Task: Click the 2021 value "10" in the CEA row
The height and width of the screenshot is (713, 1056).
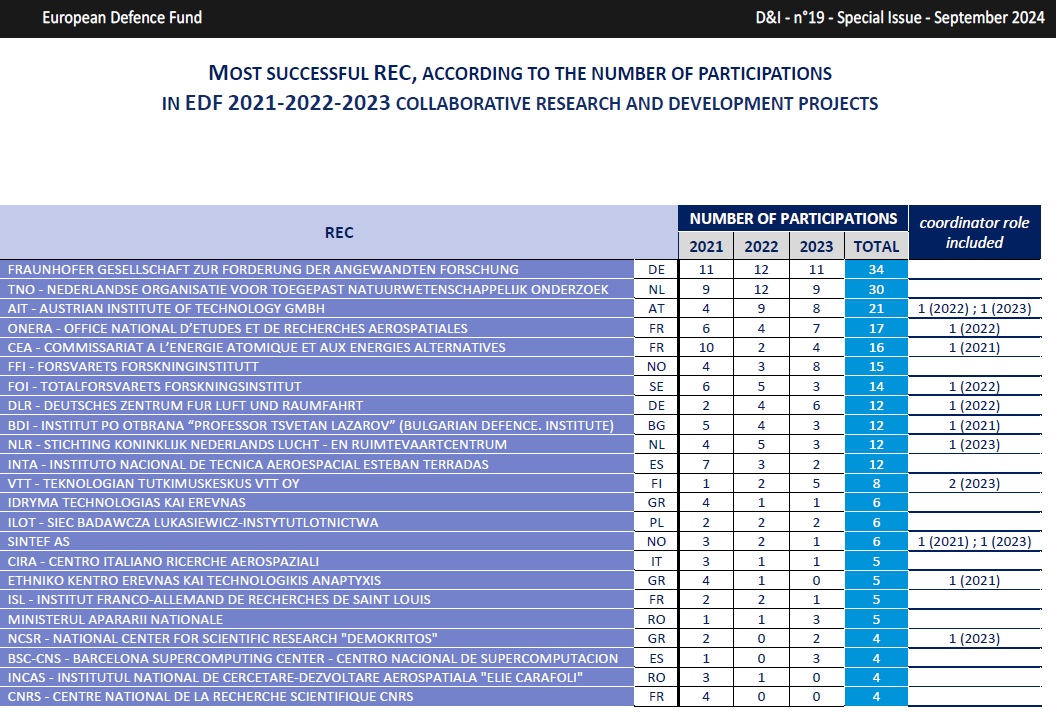Action: tap(706, 347)
